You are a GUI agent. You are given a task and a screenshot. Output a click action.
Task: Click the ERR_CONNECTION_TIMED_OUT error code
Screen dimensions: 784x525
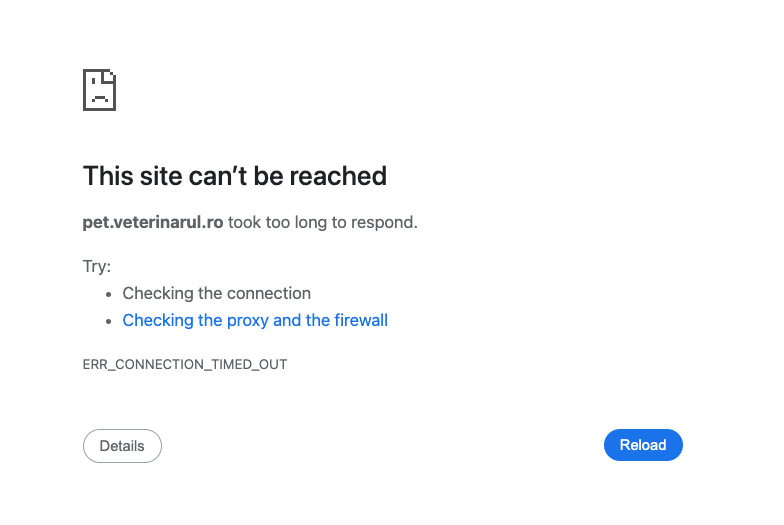coord(185,365)
